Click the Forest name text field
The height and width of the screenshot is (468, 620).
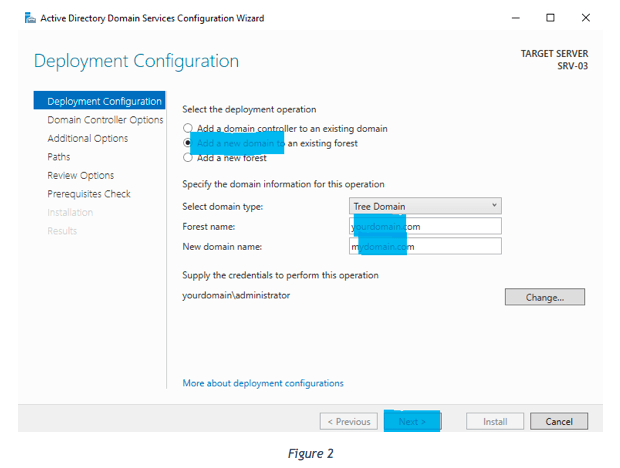[x=425, y=226]
